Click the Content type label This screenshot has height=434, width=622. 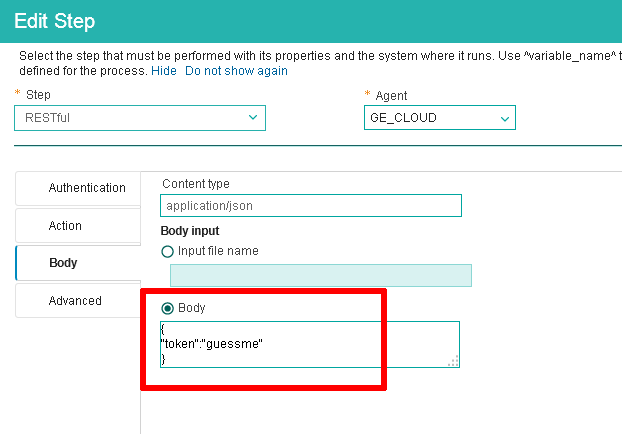click(195, 184)
